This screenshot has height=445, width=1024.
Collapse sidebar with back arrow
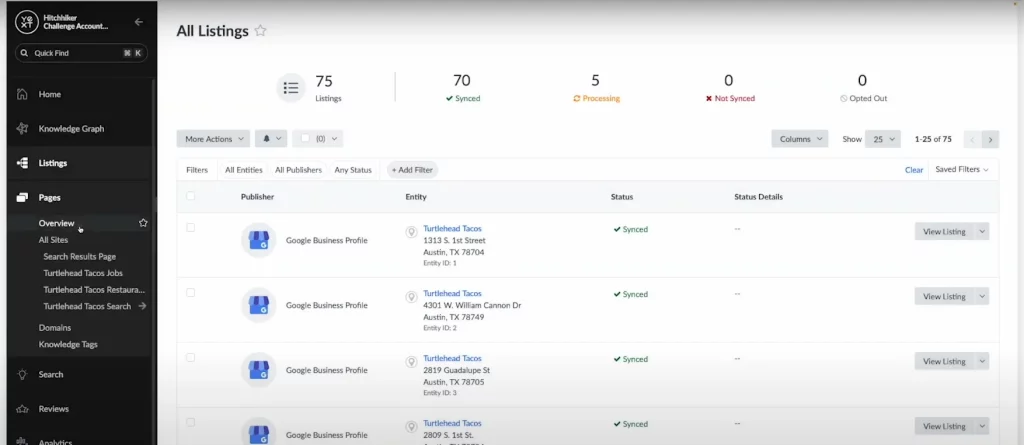(x=138, y=22)
